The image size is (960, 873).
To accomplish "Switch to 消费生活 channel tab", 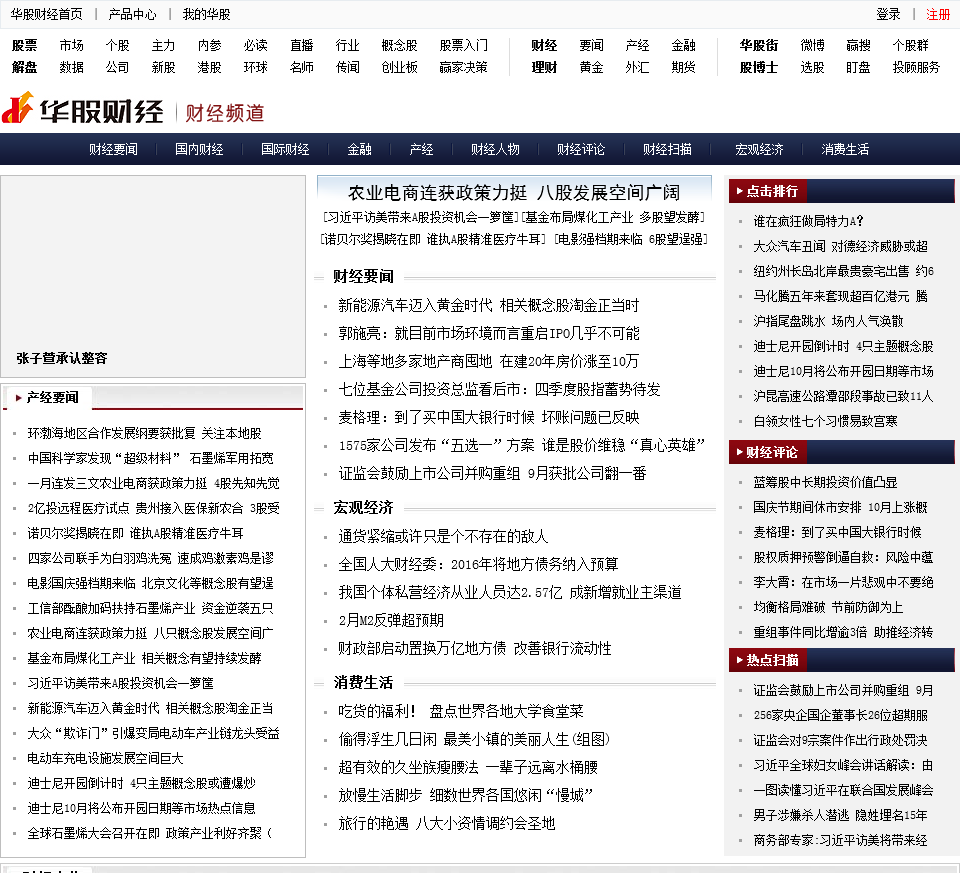I will [846, 149].
